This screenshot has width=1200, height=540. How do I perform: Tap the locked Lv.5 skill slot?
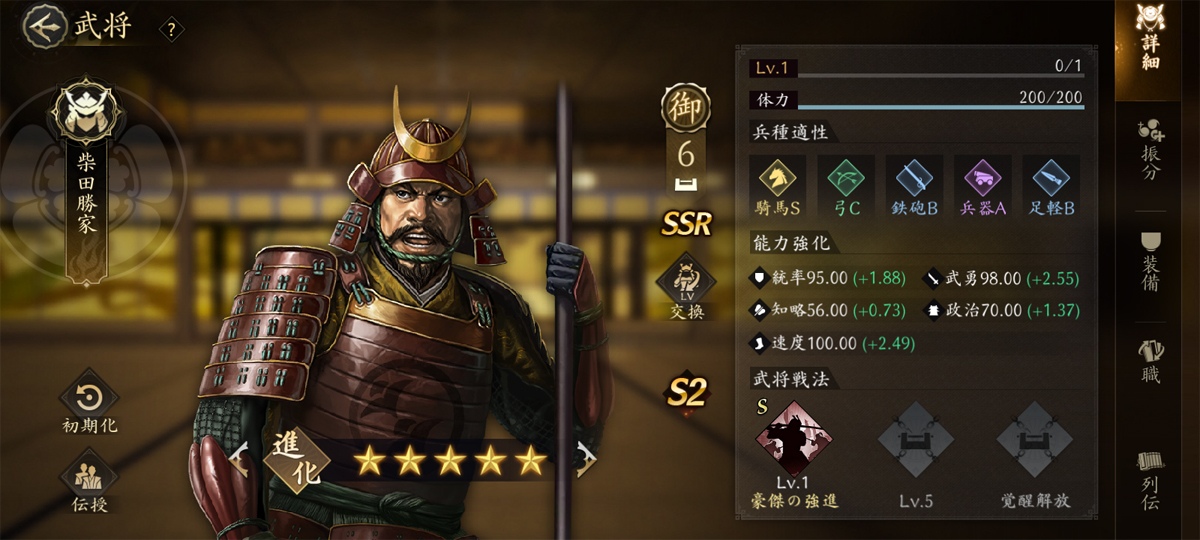[x=915, y=441]
